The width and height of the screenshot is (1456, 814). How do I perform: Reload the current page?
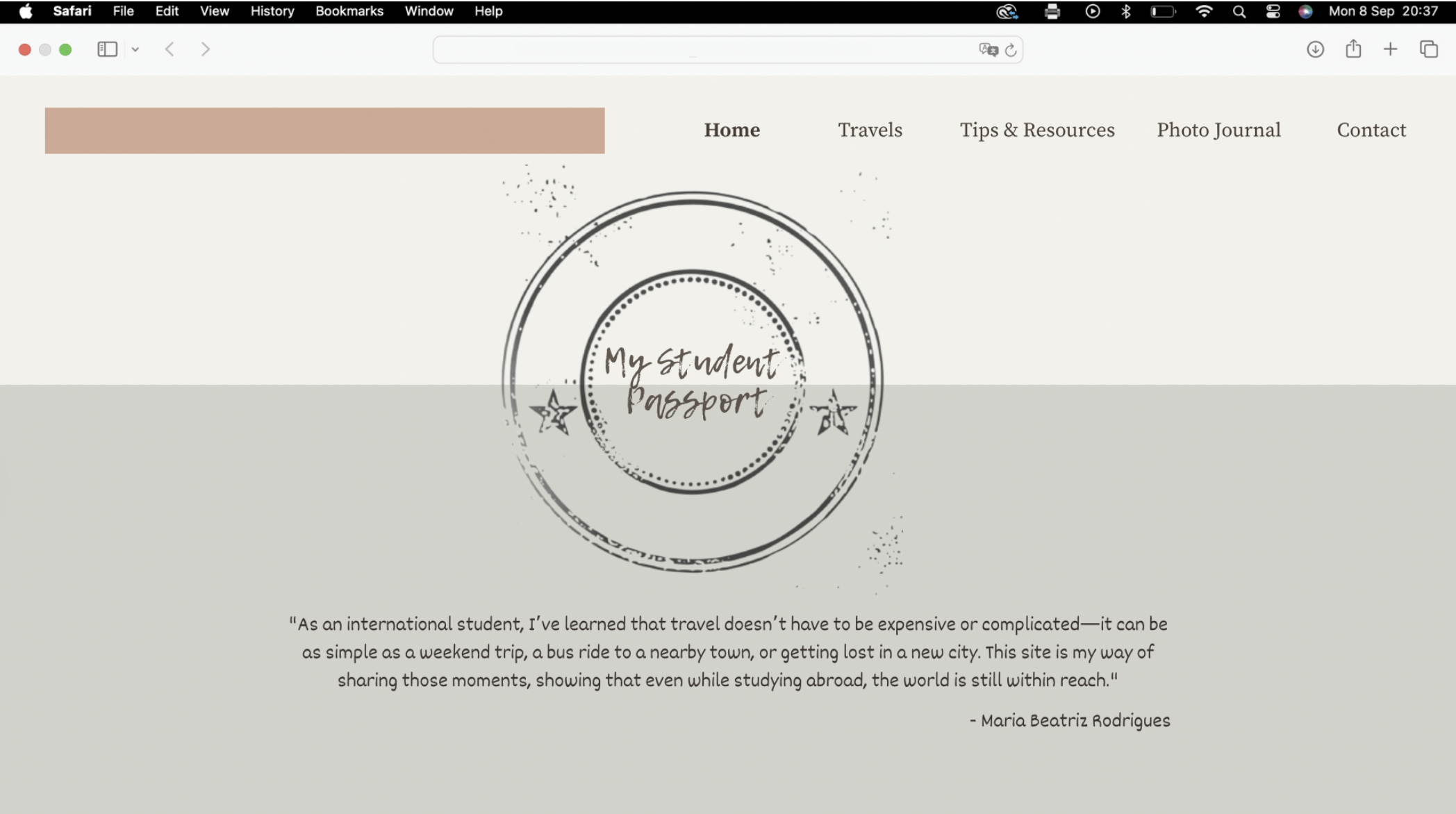[x=1011, y=49]
